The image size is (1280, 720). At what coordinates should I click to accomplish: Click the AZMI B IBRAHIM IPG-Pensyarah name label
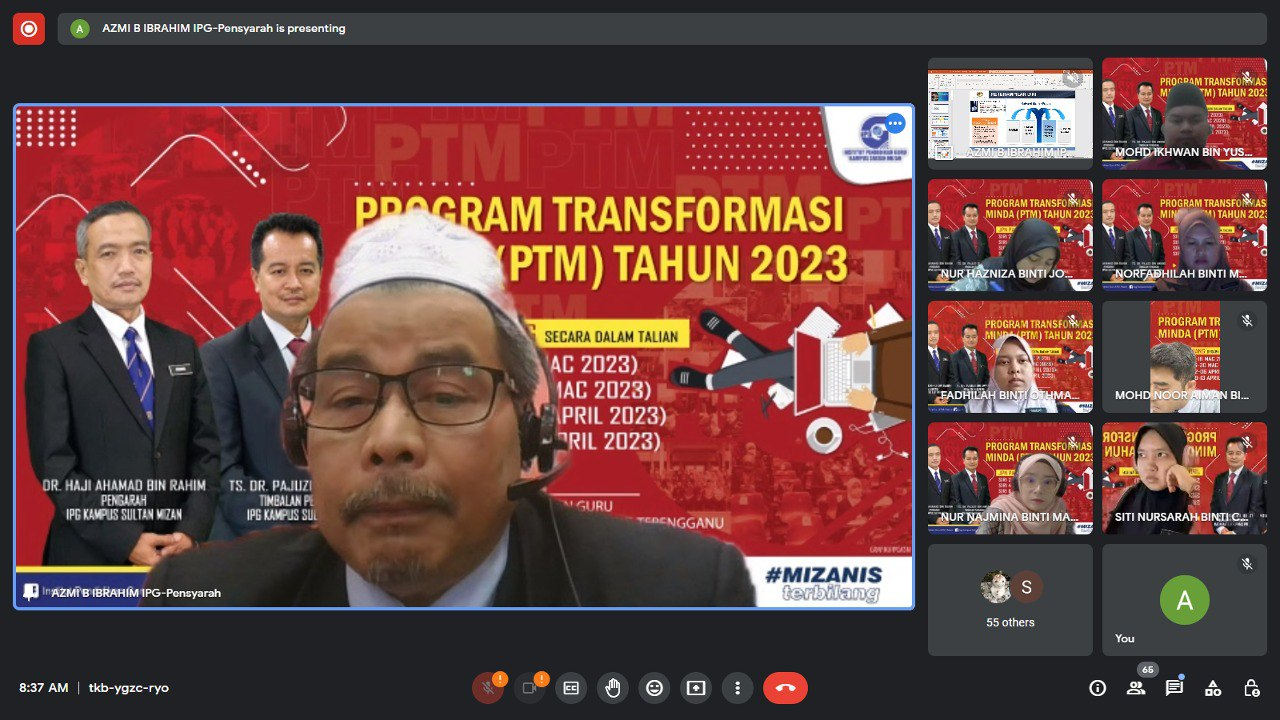(x=136, y=593)
